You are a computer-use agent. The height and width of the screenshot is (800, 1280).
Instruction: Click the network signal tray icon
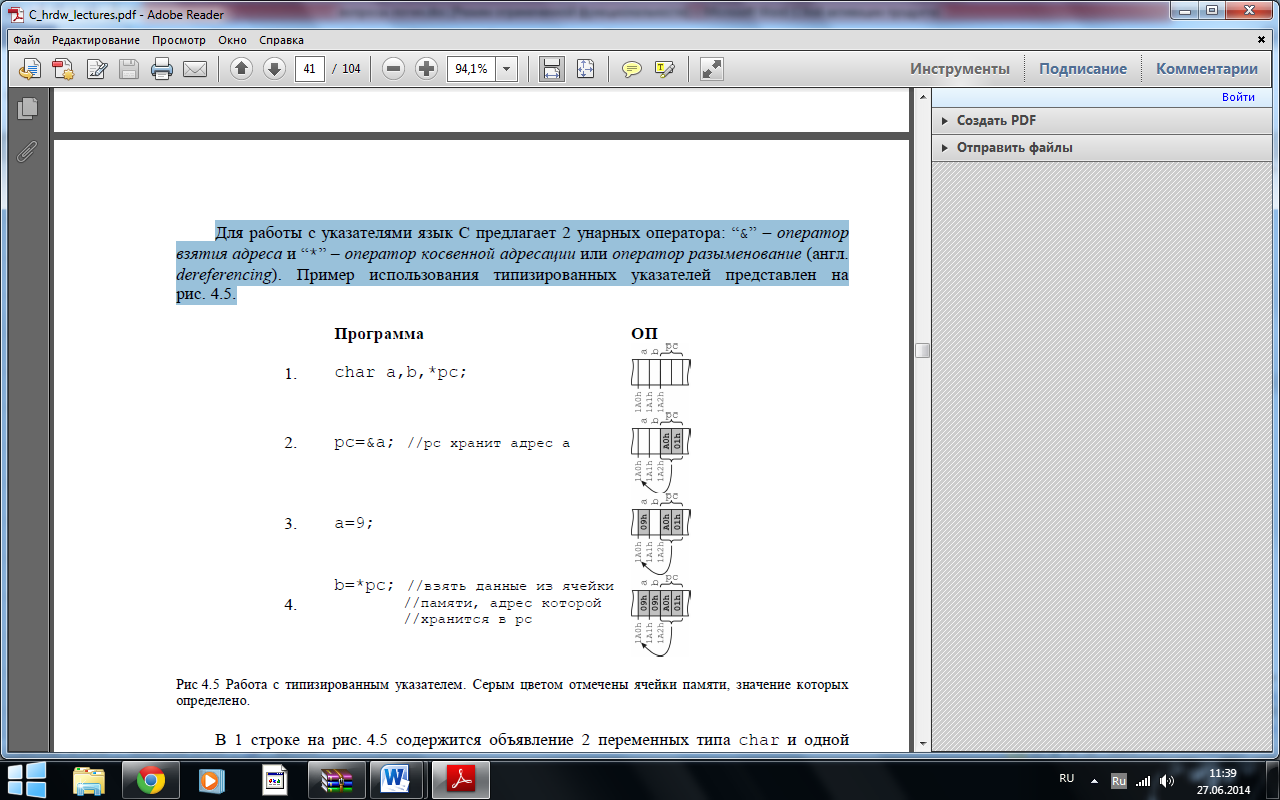tap(1143, 781)
